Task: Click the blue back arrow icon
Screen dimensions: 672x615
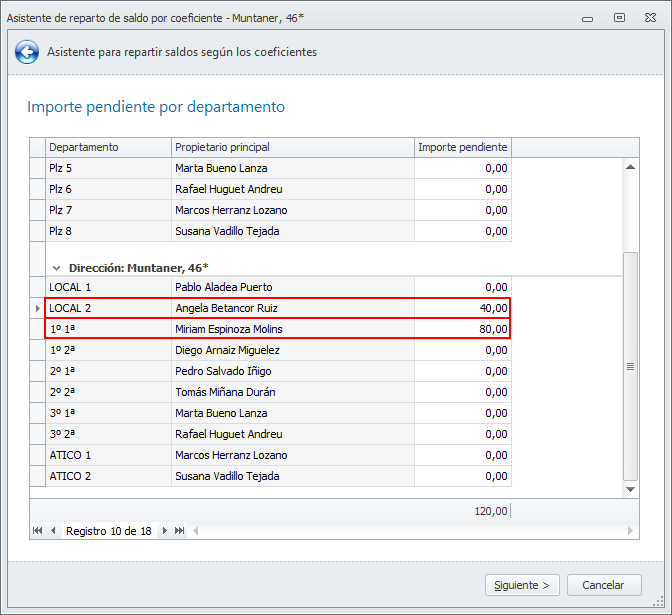Action: (x=27, y=52)
